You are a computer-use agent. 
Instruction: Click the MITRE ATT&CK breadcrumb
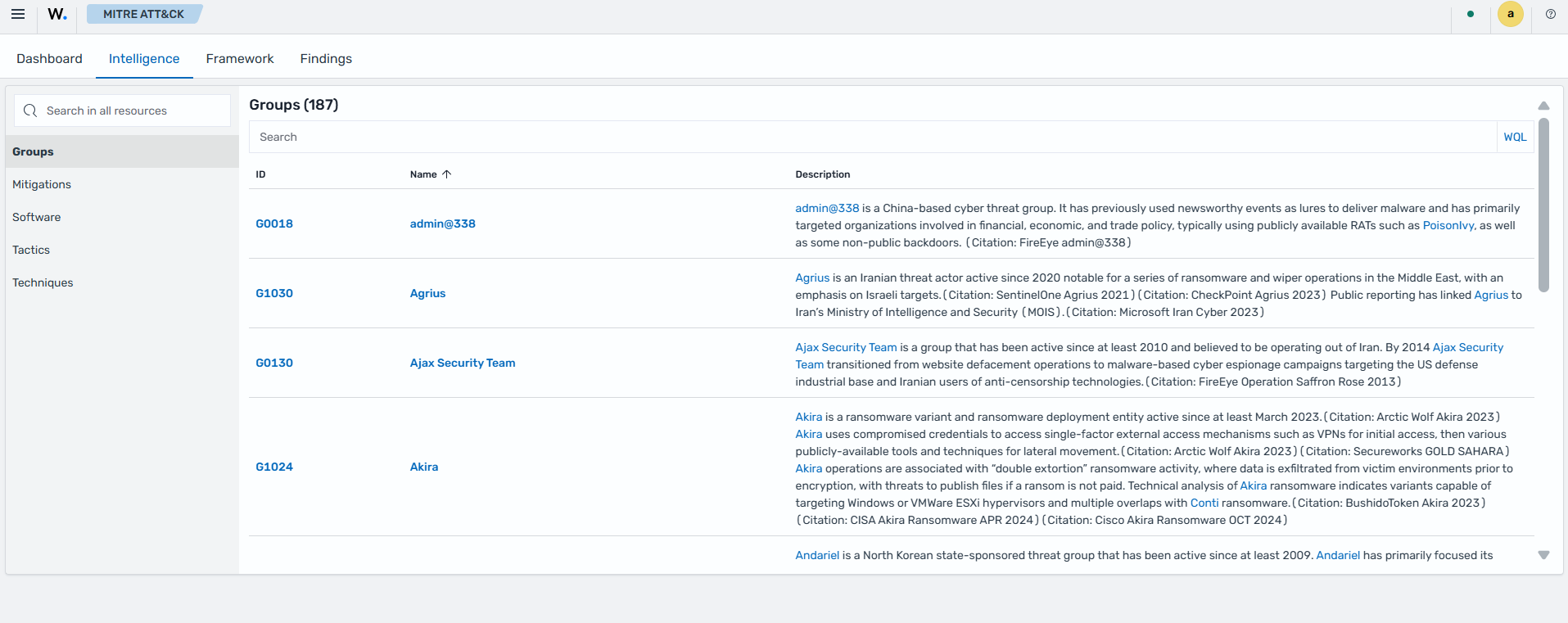pos(144,14)
